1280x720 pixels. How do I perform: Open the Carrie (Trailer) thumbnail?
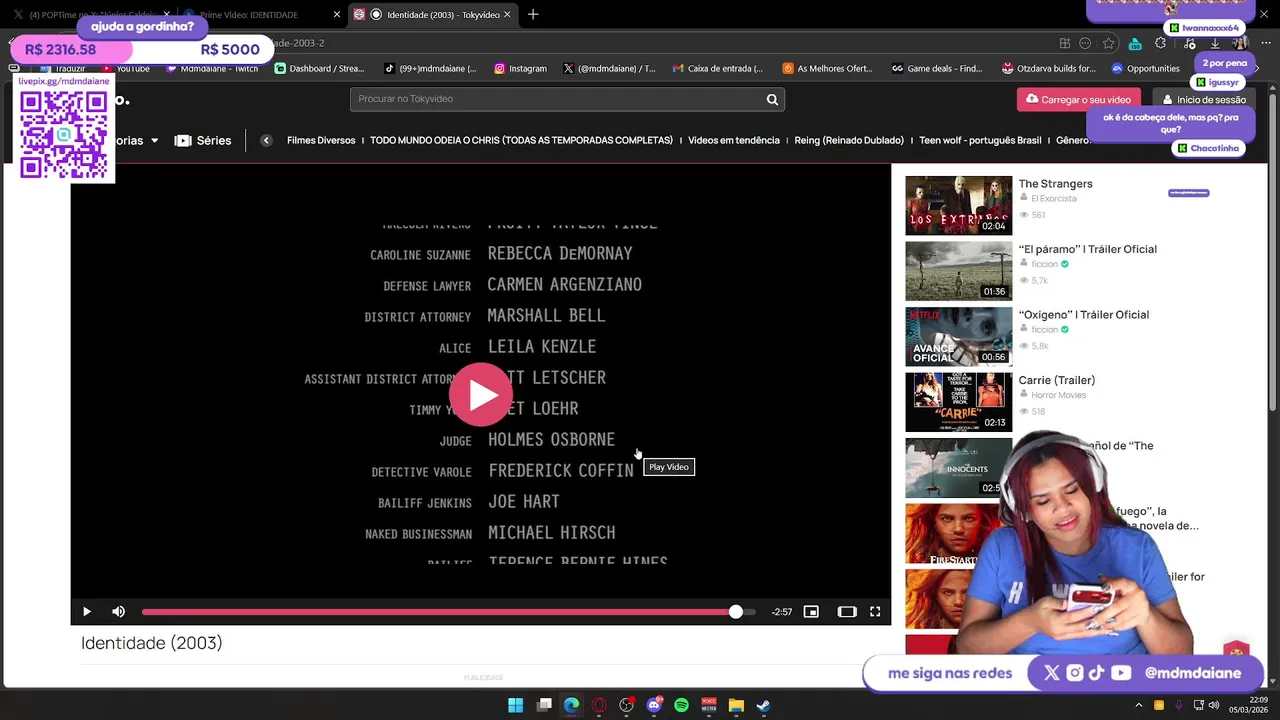pyautogui.click(x=958, y=402)
